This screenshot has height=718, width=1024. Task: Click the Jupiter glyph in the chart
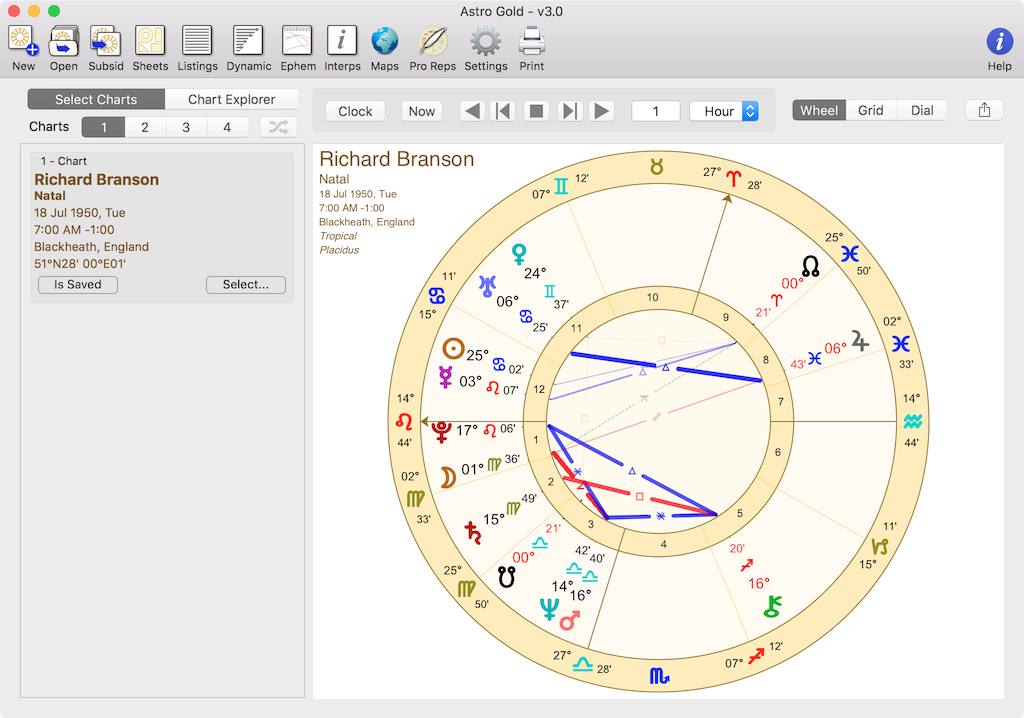pos(859,340)
